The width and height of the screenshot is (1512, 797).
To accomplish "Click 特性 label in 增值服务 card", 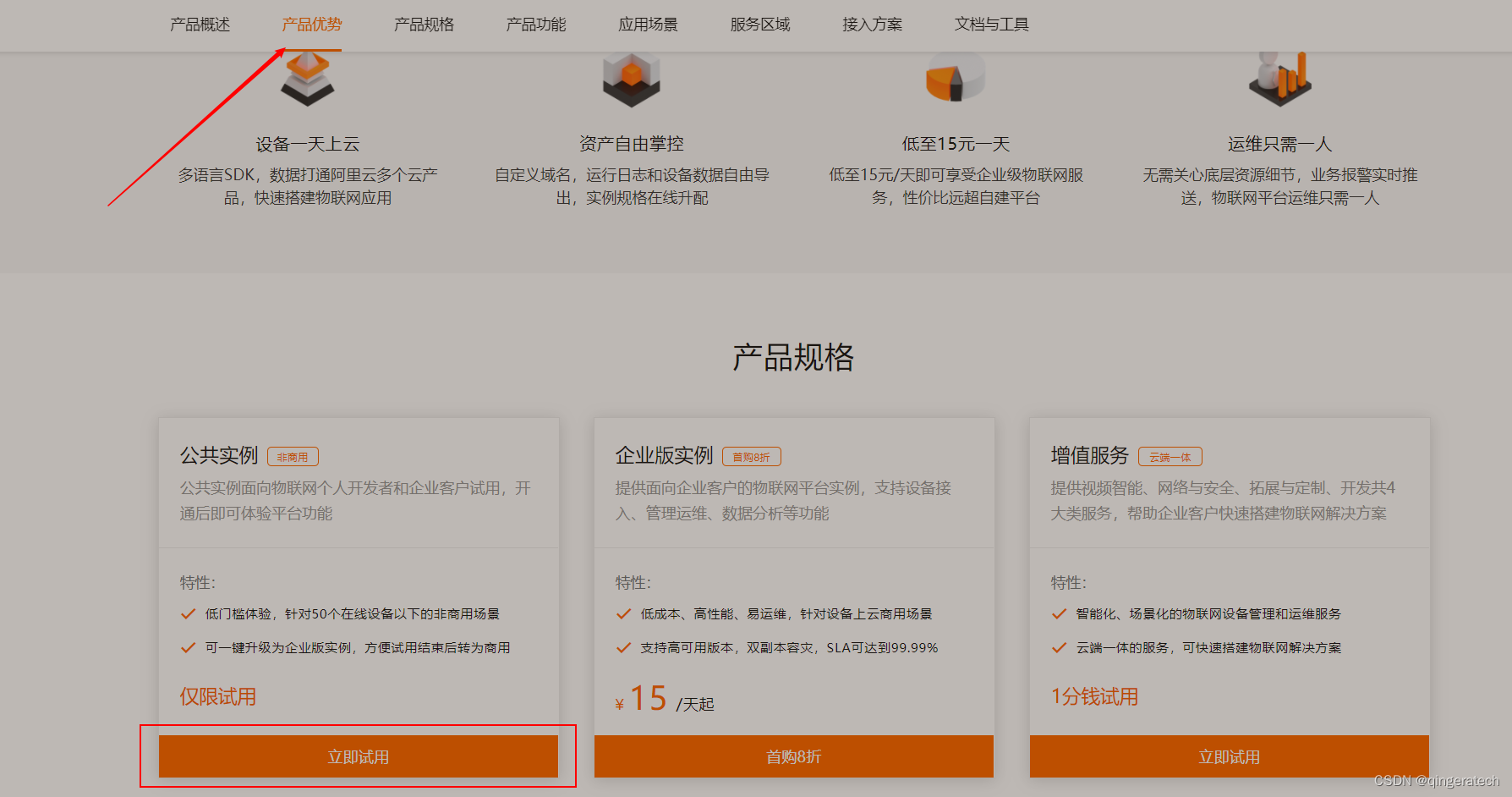I will 1069,583.
